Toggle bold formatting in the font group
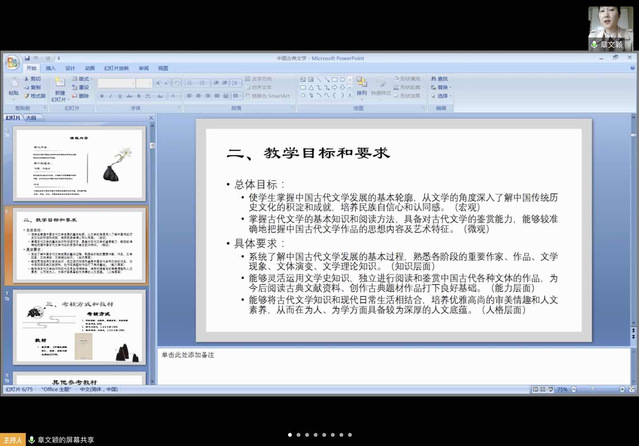This screenshot has width=639, height=446. tap(102, 96)
